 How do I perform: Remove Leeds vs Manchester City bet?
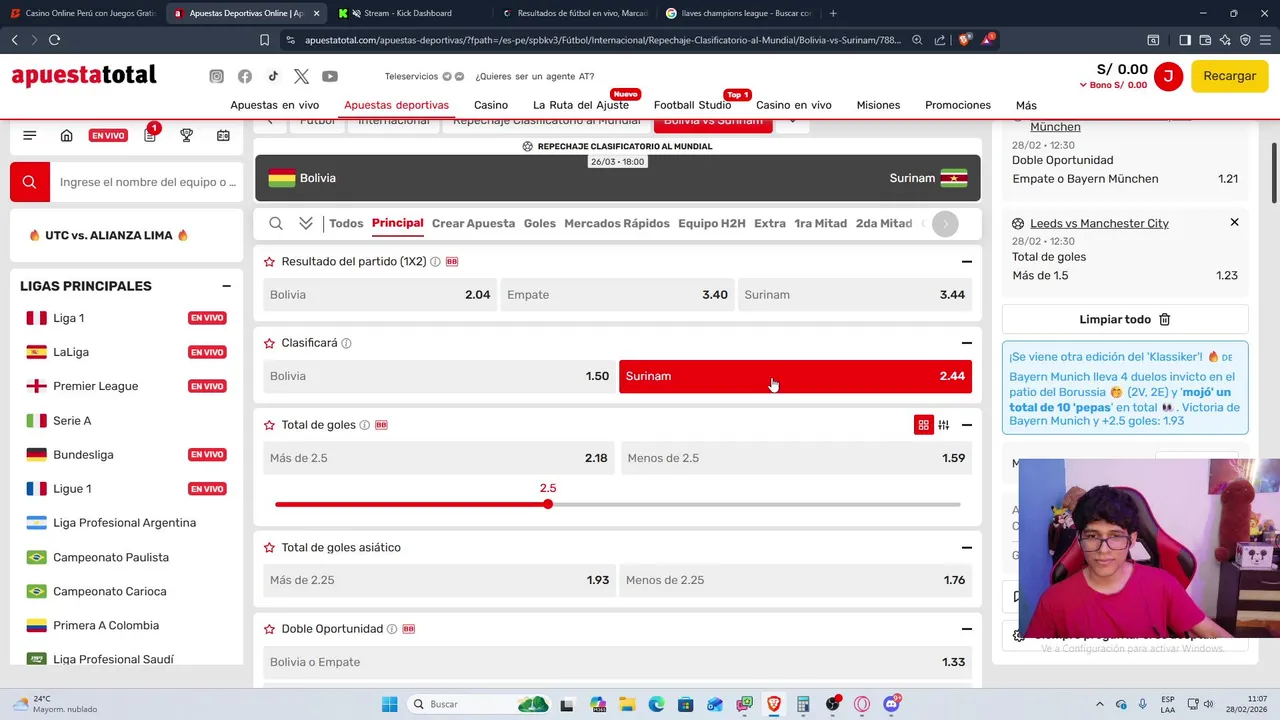[1234, 222]
